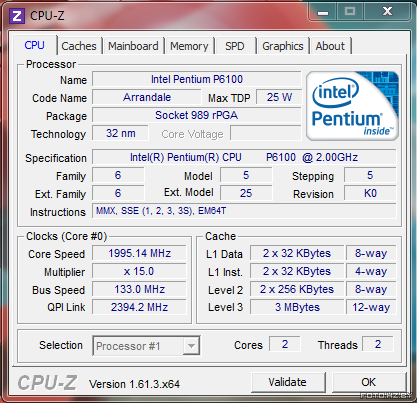Open the Processor #1 selection dropdown arrow

(x=191, y=346)
